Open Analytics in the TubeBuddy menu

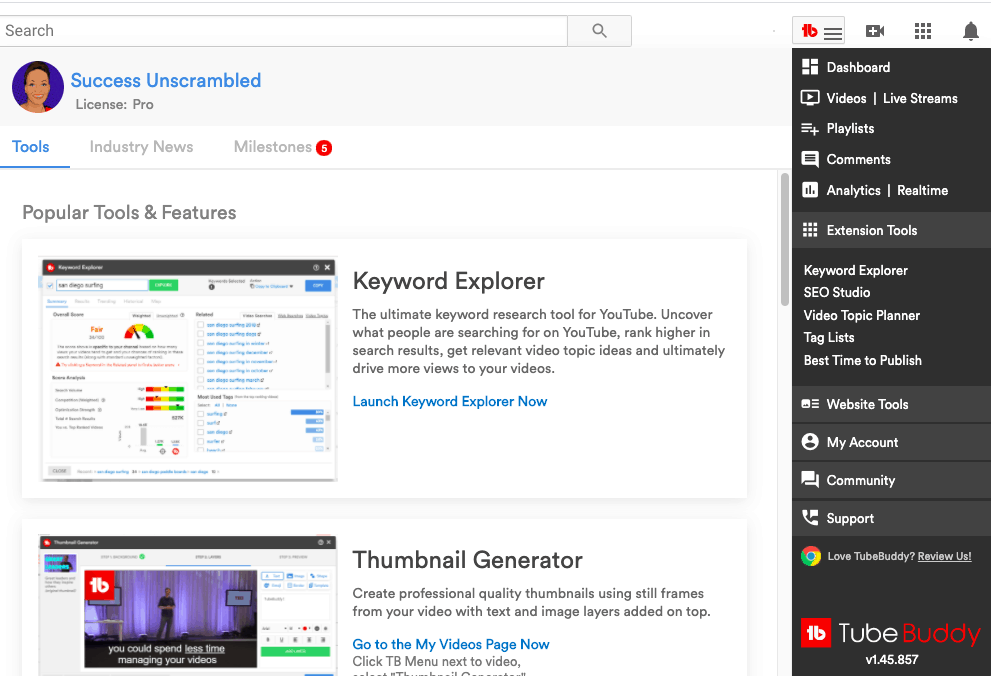coord(853,190)
